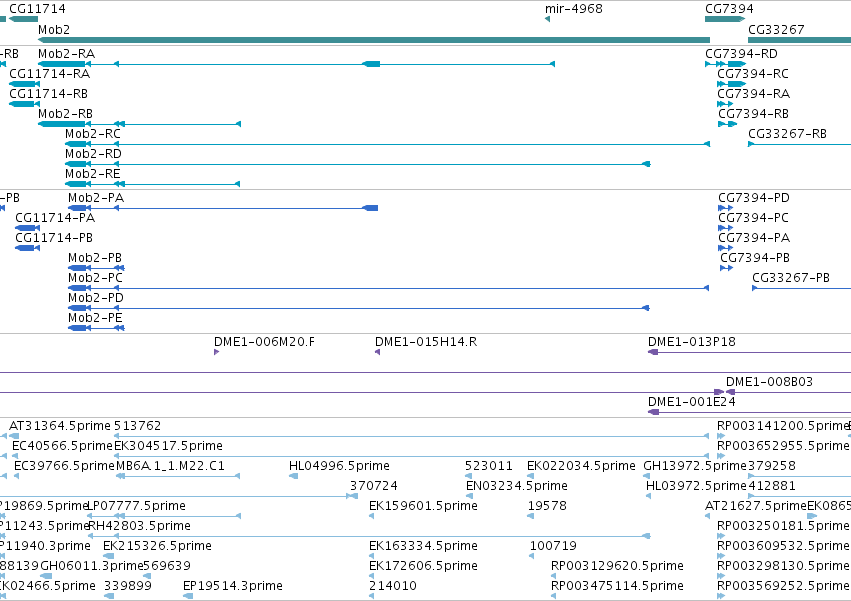The image size is (851, 601).
Task: Click the DME1-006M20.F clone label
Action: [264, 342]
